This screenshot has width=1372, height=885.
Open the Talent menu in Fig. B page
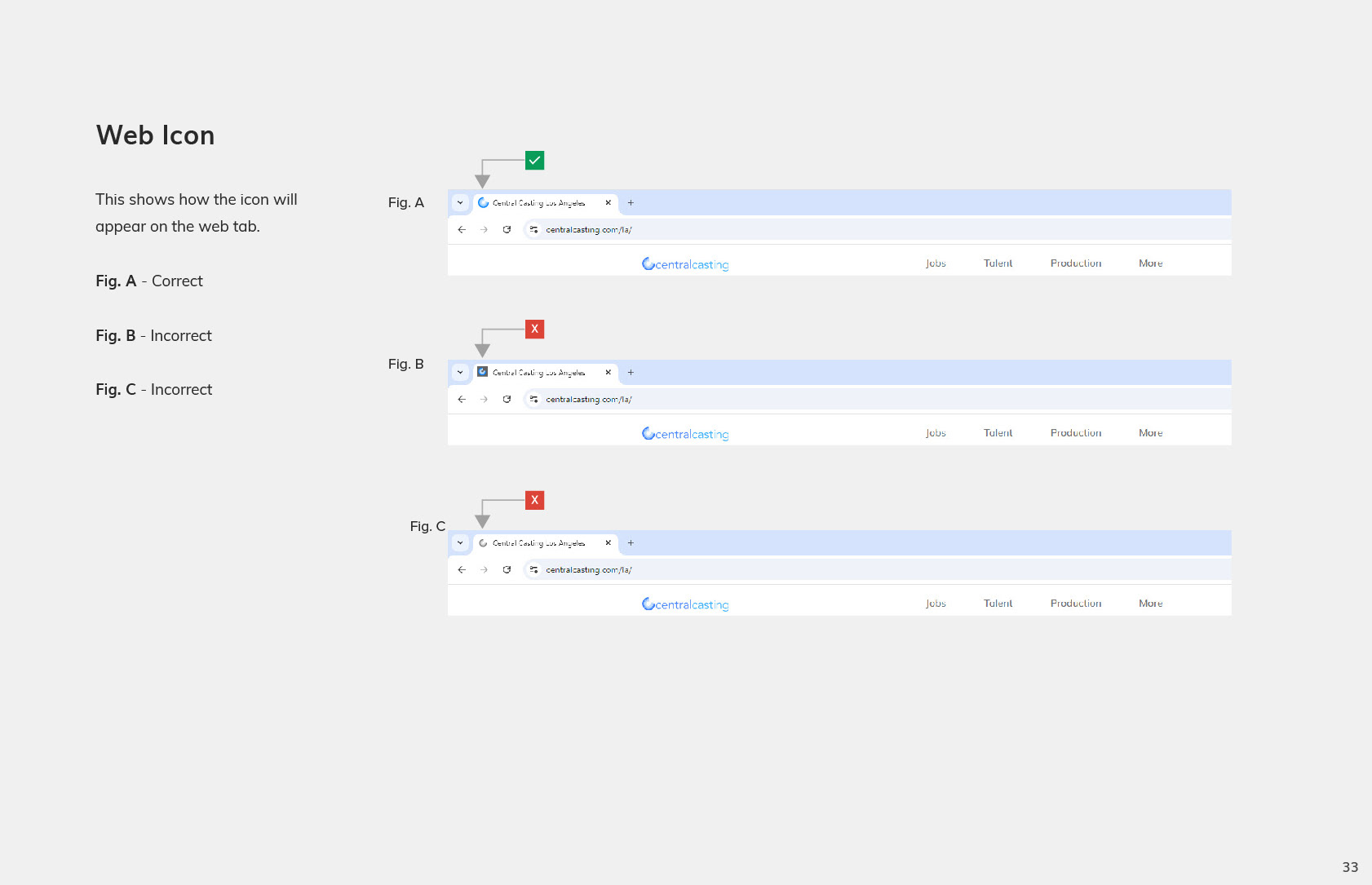coord(998,433)
